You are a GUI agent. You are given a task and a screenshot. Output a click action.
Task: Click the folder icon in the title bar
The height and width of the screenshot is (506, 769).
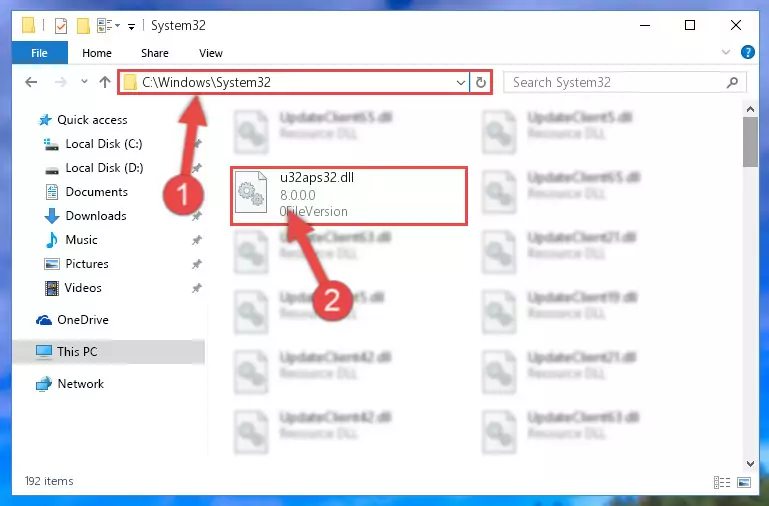pyautogui.click(x=29, y=25)
